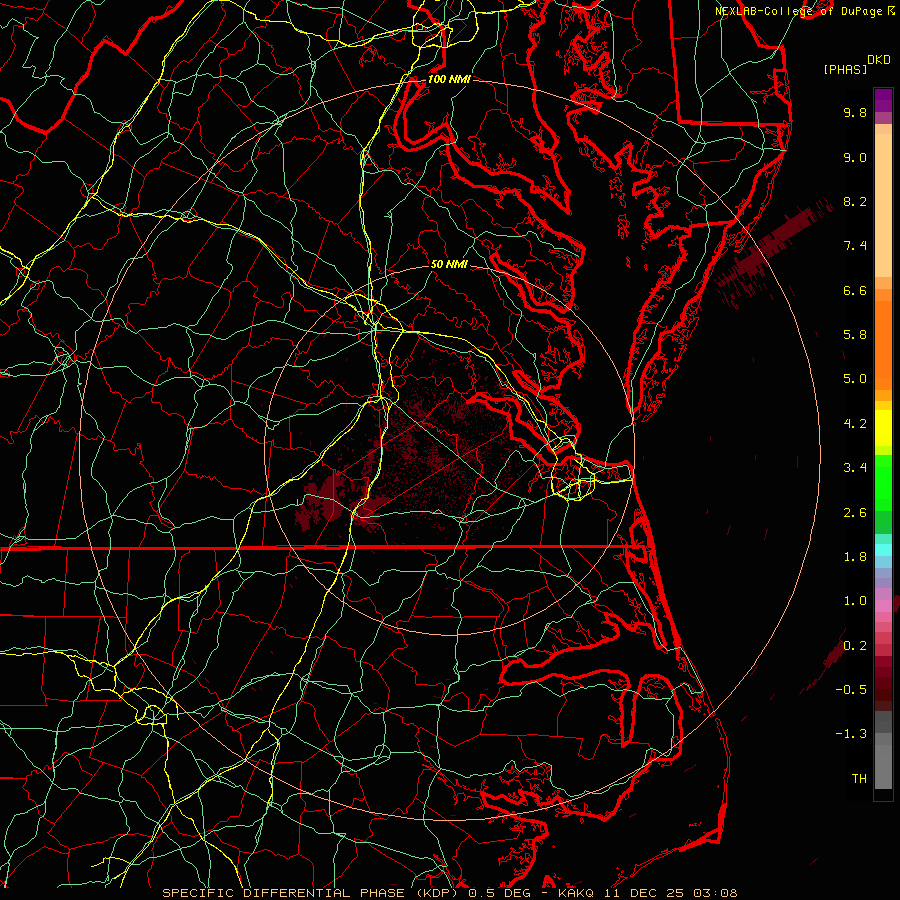Viewport: 900px width, 900px height.
Task: Click the 9.0 legend value
Action: click(855, 157)
